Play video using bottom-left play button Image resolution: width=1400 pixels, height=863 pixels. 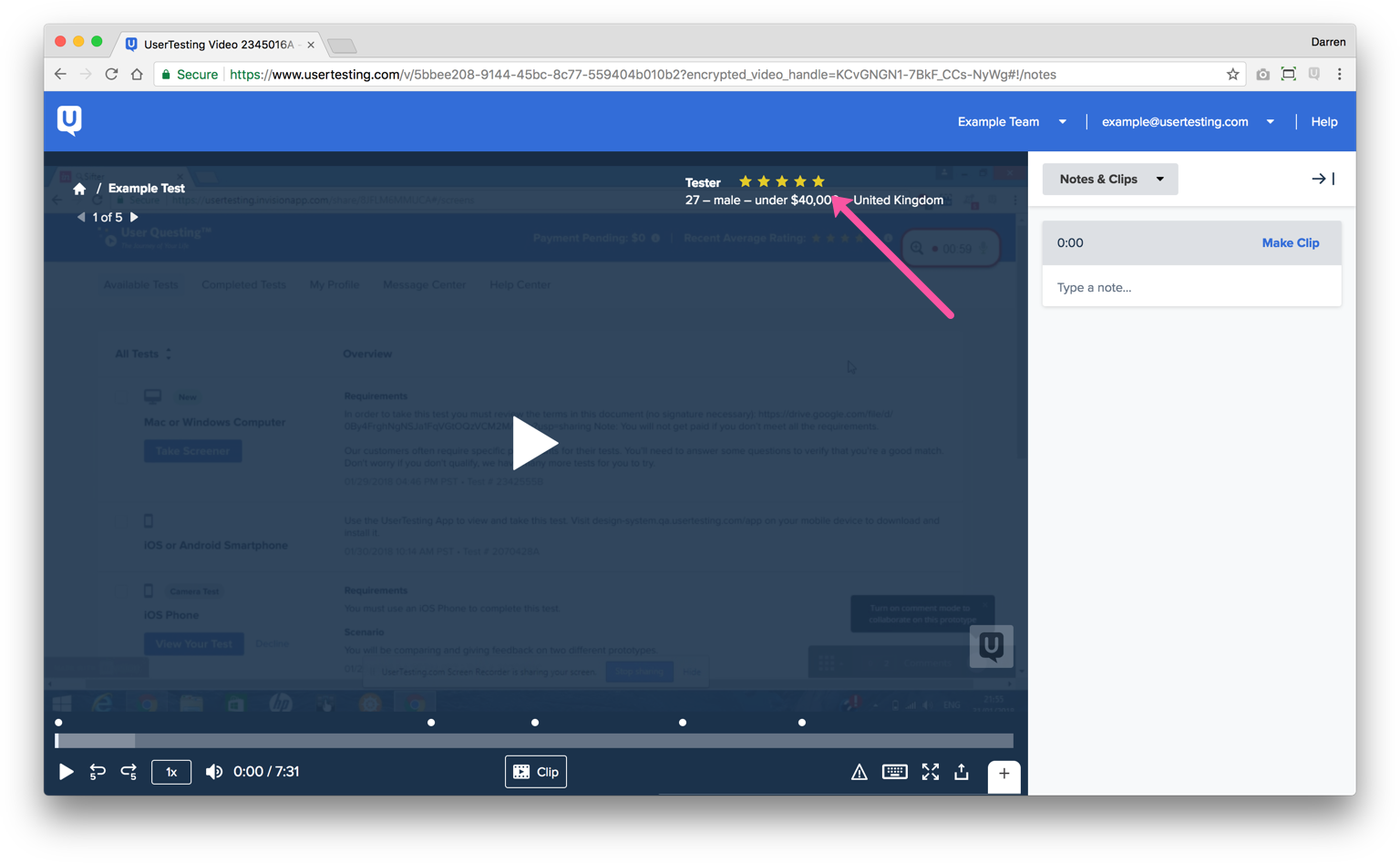(66, 772)
